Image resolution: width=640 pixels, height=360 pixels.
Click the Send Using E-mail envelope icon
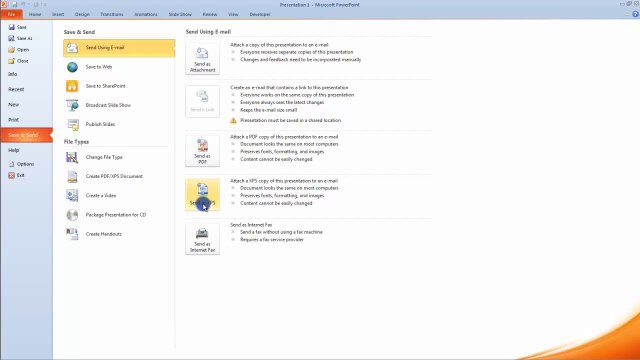click(x=72, y=48)
